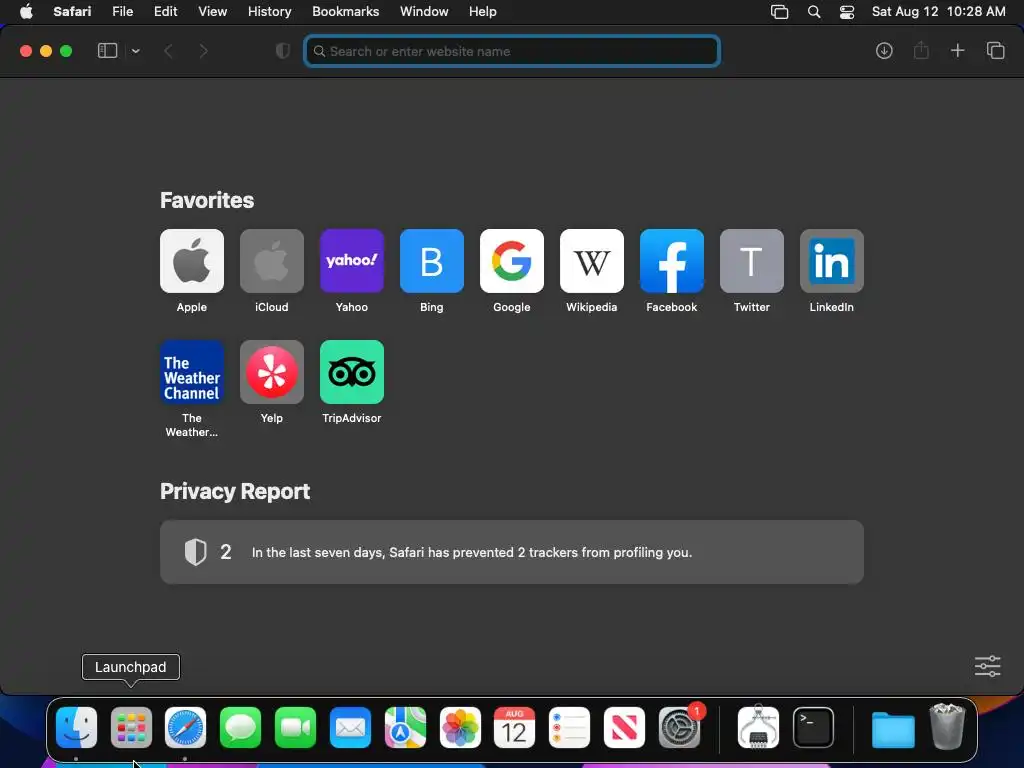Open Calendar from the Dock
The image size is (1024, 768).
pos(515,728)
